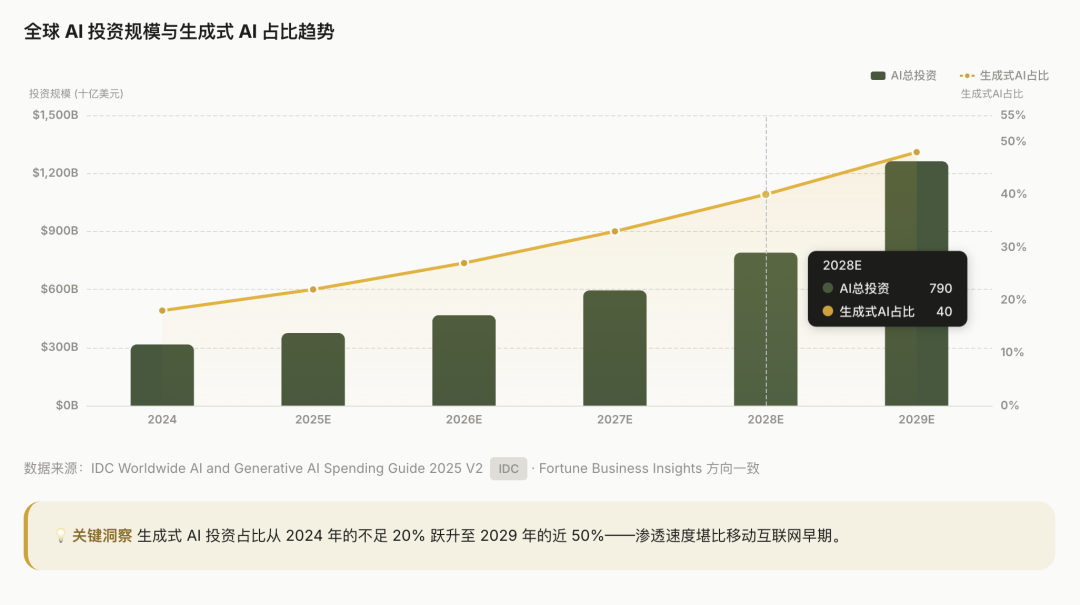Click the $1,500B axis label
Viewport: 1080px width, 605px height.
[x=55, y=115]
